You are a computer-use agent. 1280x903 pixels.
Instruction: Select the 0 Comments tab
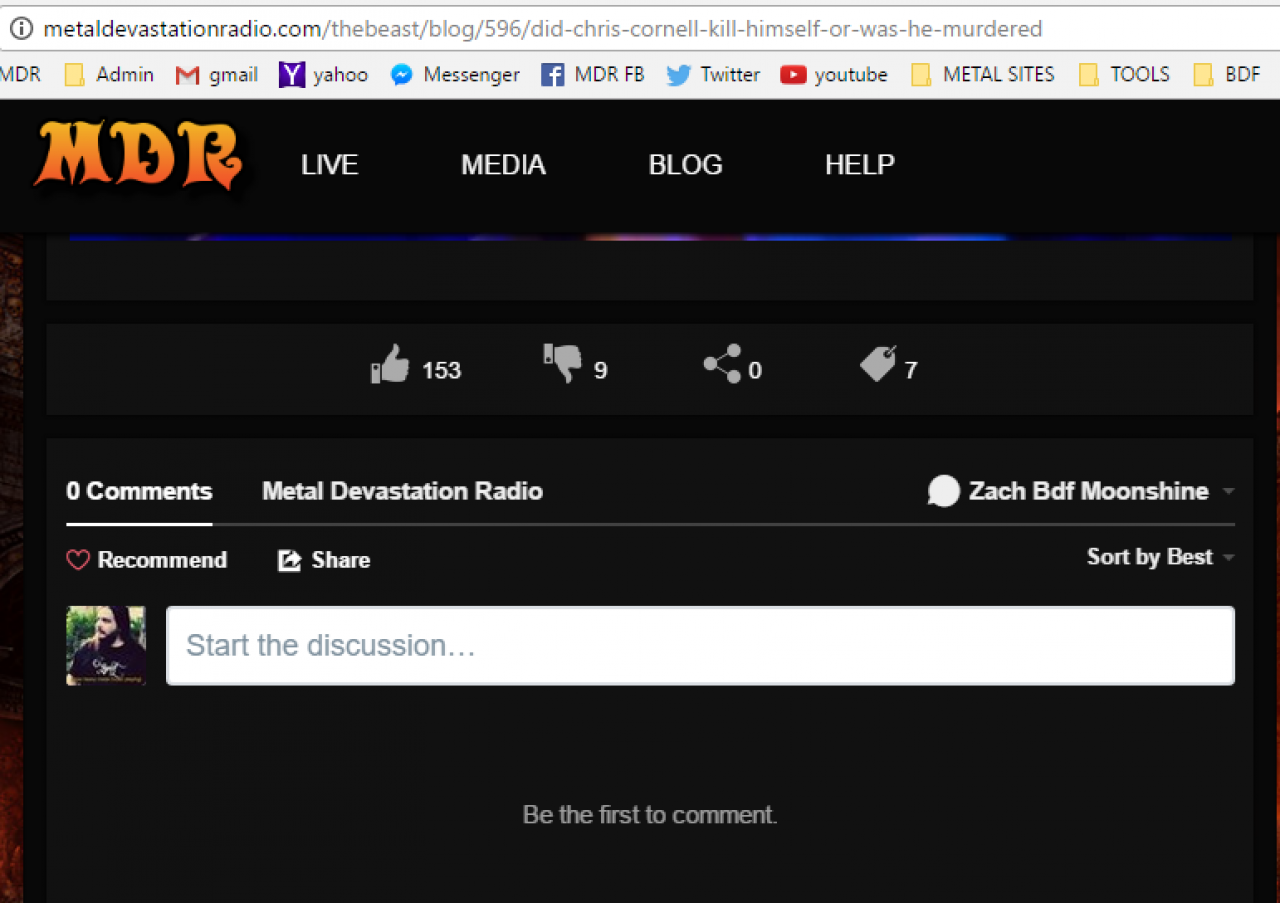pyautogui.click(x=139, y=491)
